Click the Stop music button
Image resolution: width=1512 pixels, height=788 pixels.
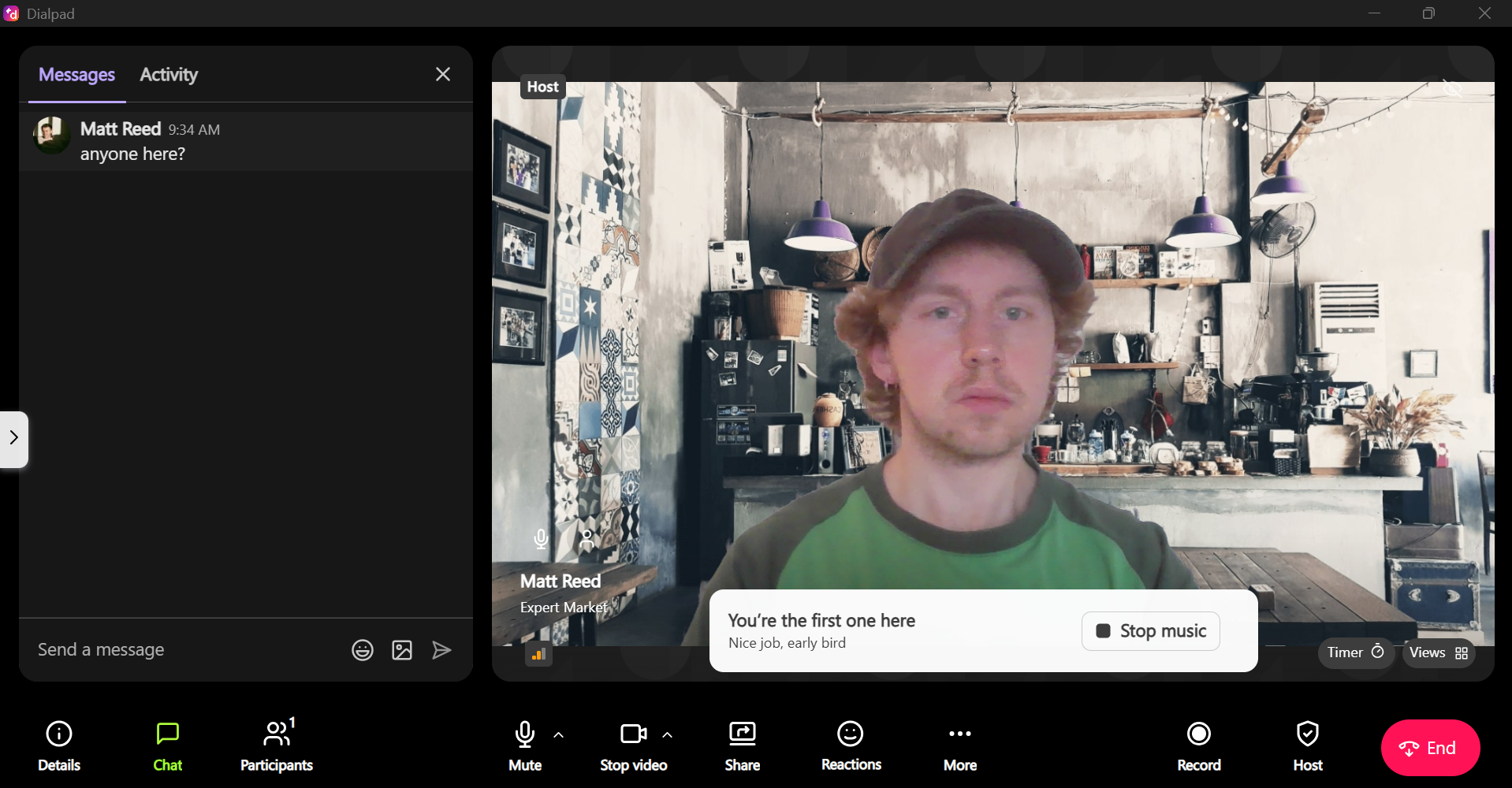click(x=1151, y=631)
